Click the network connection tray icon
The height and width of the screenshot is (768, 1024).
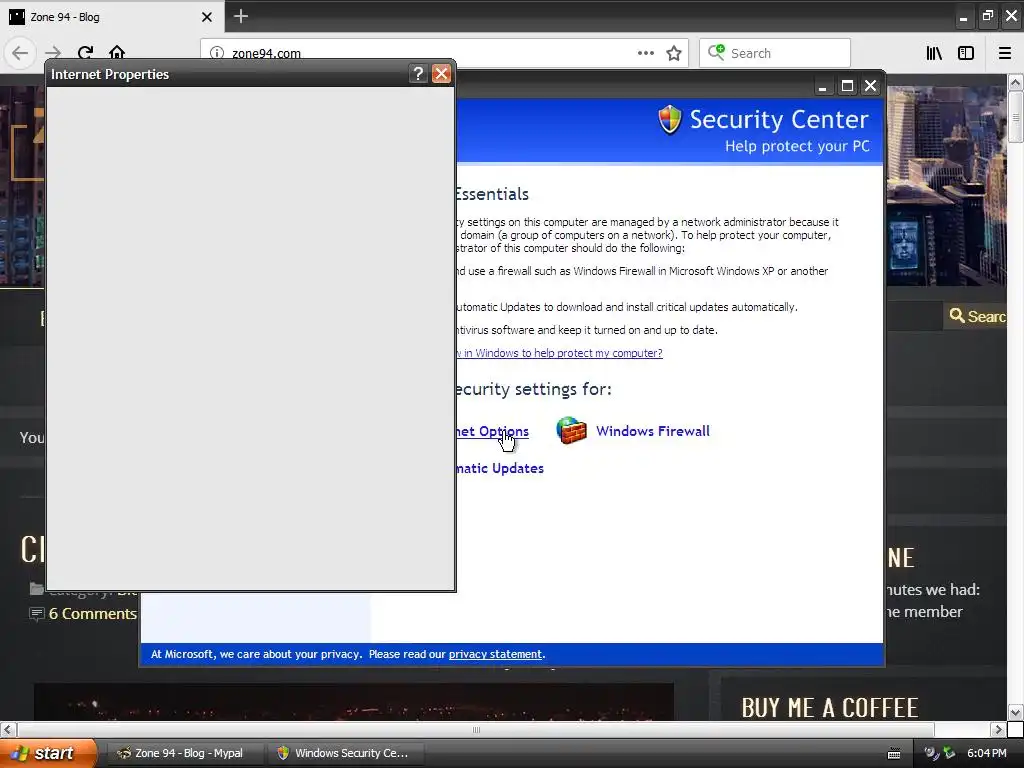pyautogui.click(x=948, y=753)
